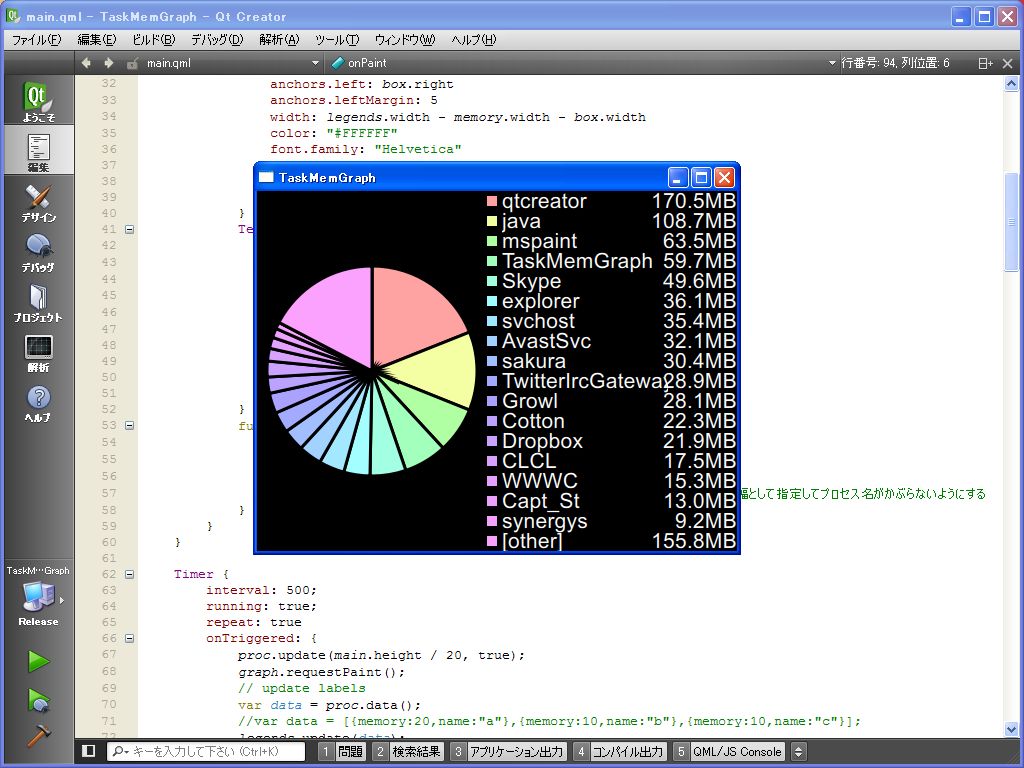Minimize the TaskMemGraph window
Image resolution: width=1024 pixels, height=768 pixels.
point(679,178)
